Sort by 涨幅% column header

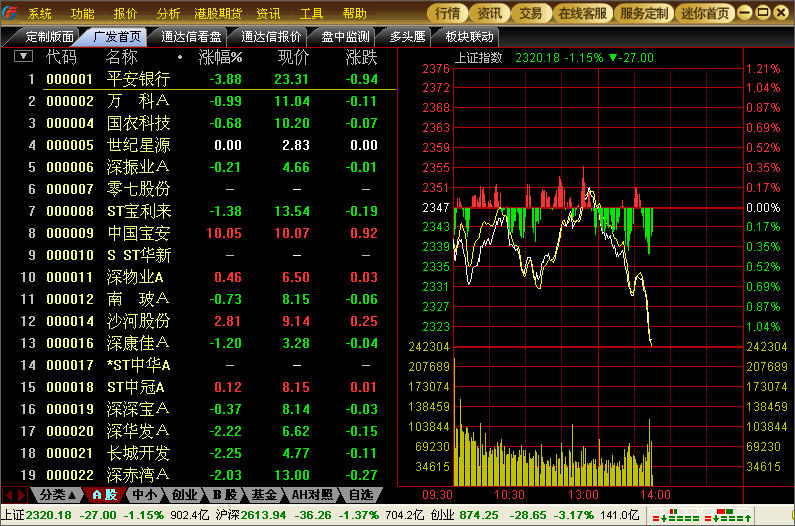click(220, 57)
